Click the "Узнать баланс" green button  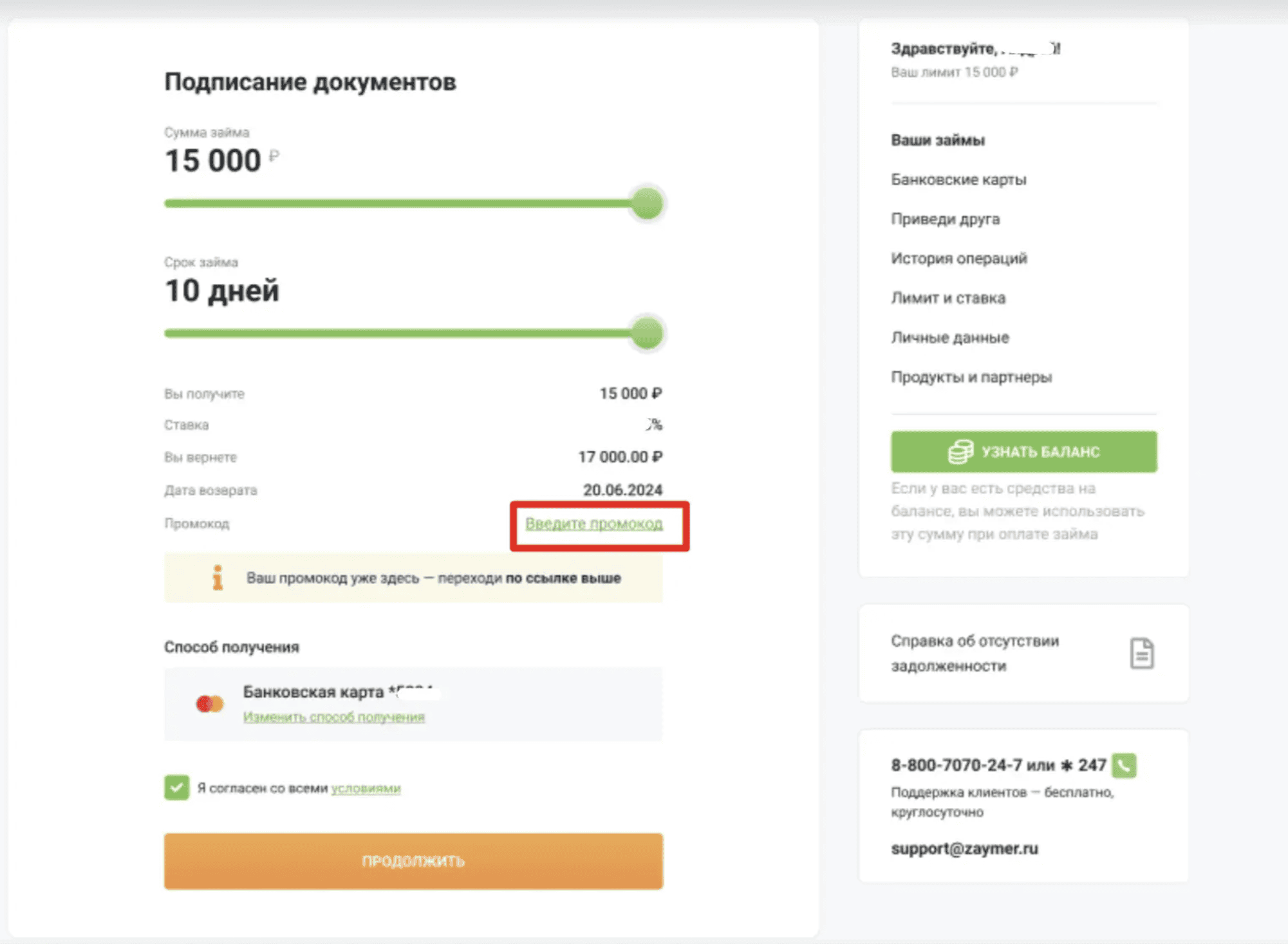click(1023, 451)
